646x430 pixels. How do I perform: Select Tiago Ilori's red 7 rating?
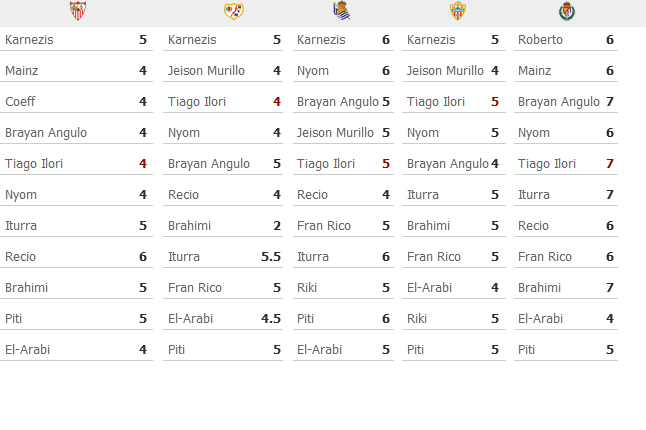coord(610,164)
